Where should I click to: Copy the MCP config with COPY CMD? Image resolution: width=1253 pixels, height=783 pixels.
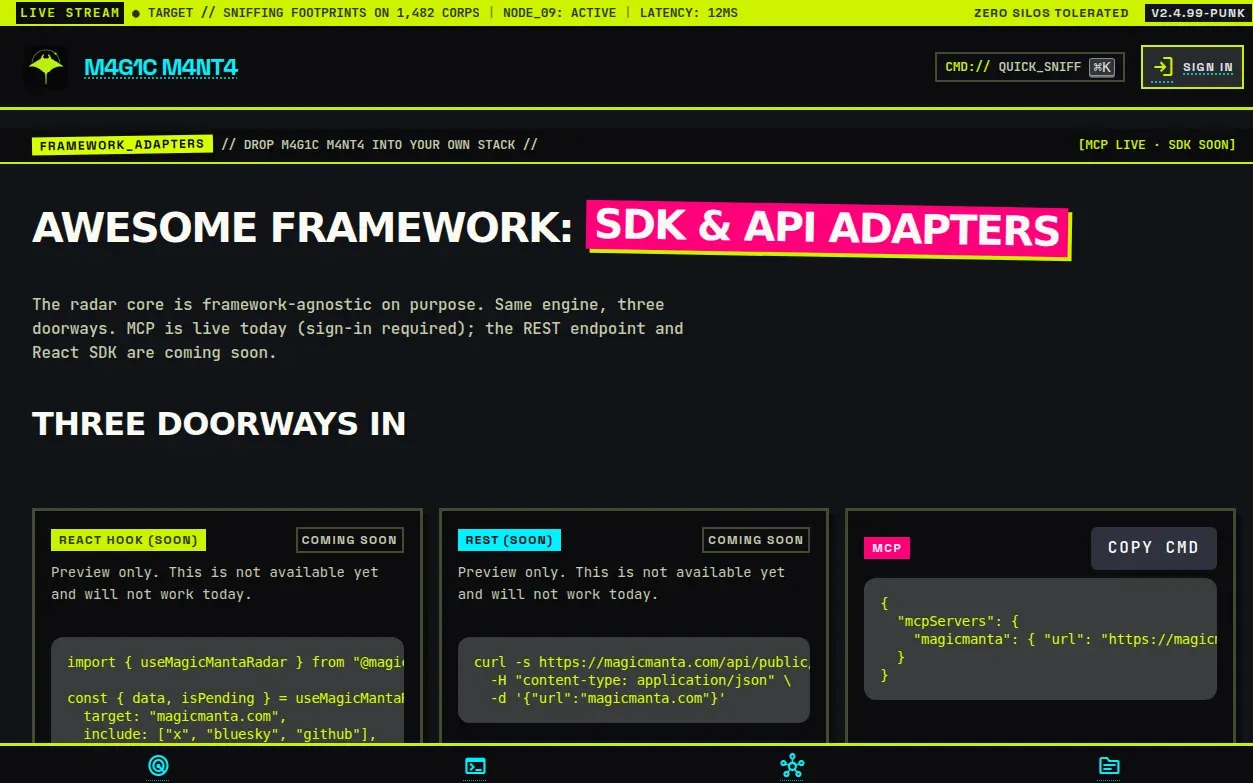1153,548
